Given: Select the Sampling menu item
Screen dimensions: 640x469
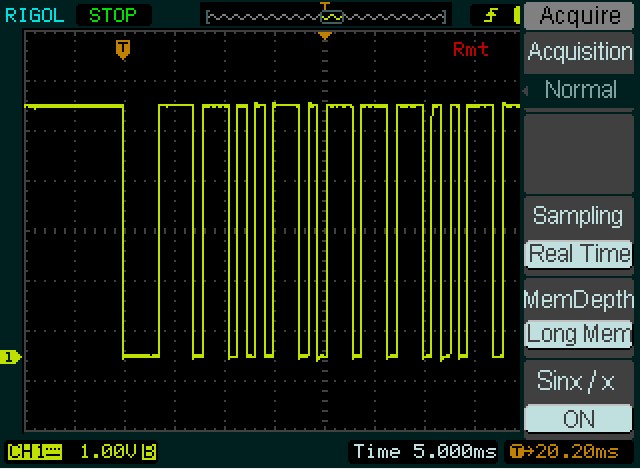Looking at the screenshot, I should (x=579, y=216).
